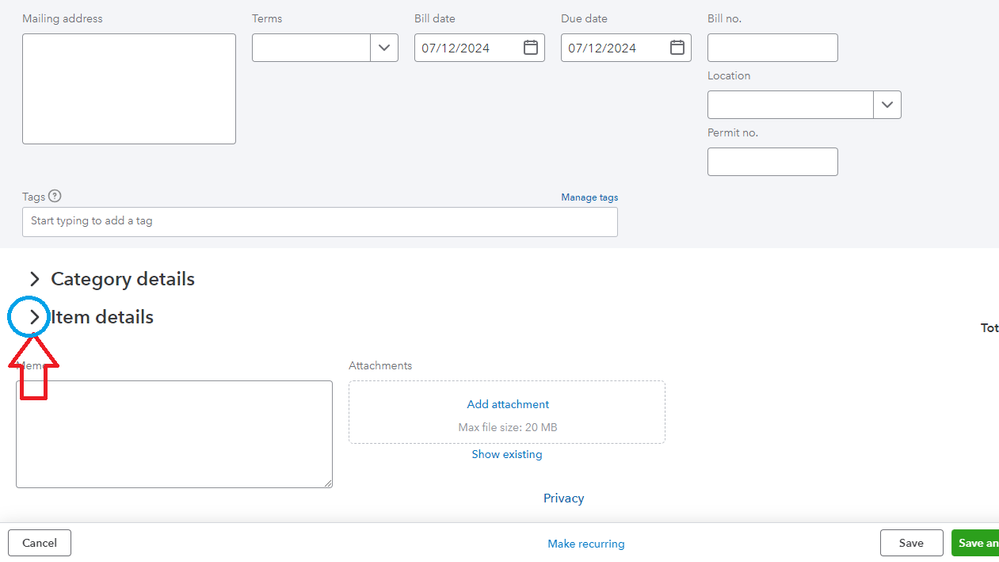999x562 pixels.
Task: Click the Save button
Action: [911, 543]
